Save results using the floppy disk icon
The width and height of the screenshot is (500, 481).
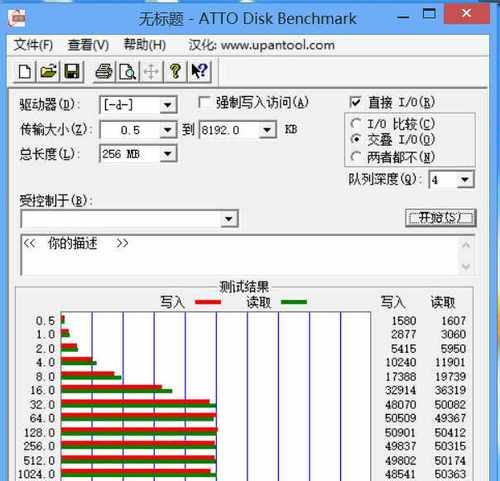pos(72,72)
